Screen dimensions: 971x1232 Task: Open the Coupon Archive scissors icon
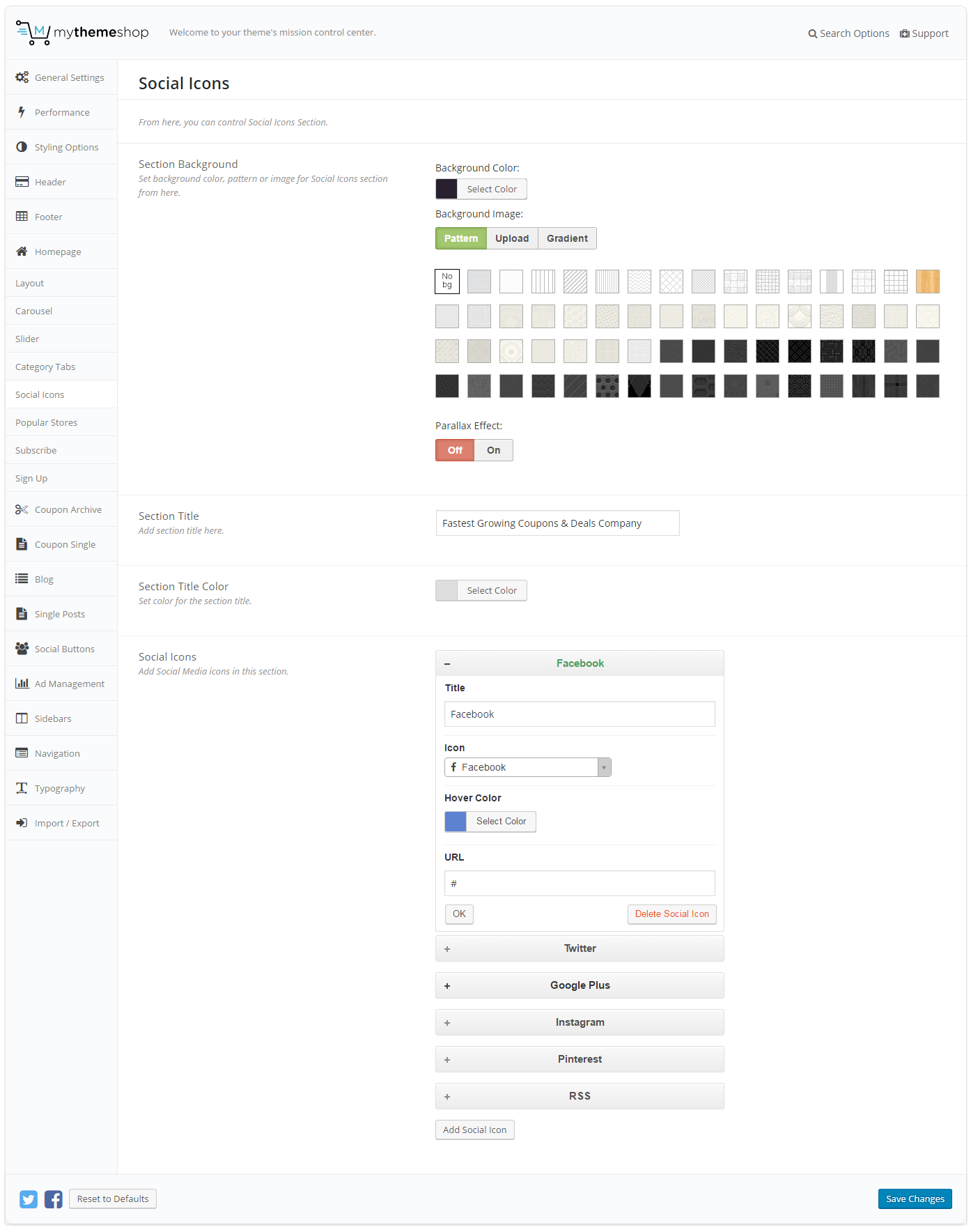tap(22, 509)
